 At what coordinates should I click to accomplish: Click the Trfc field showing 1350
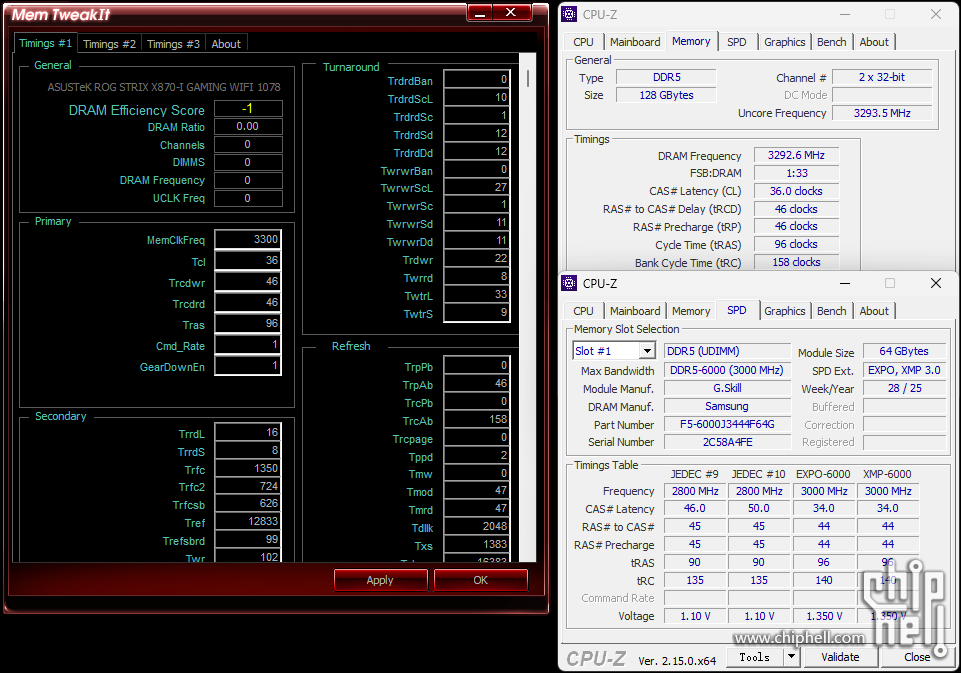pyautogui.click(x=248, y=468)
